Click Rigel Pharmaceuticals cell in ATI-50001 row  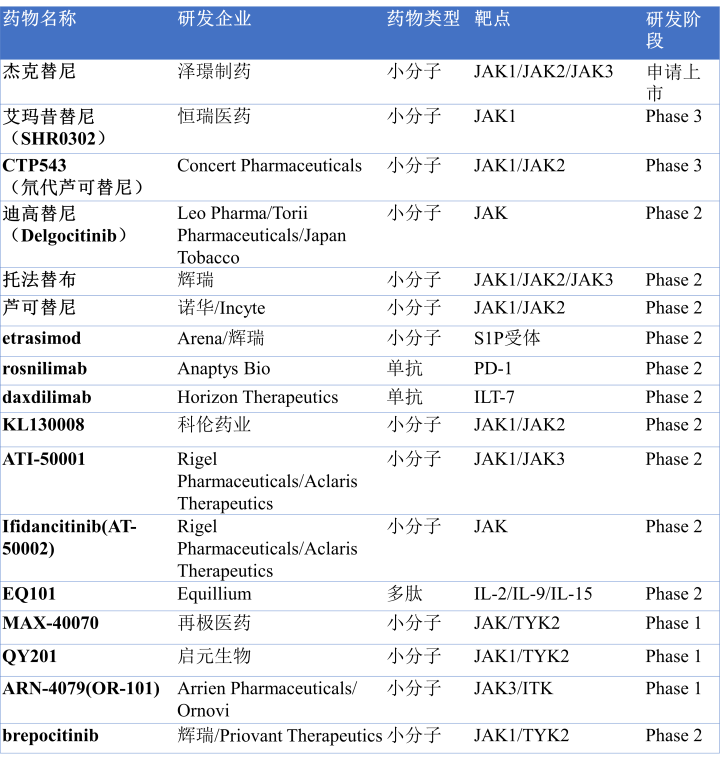(x=267, y=481)
